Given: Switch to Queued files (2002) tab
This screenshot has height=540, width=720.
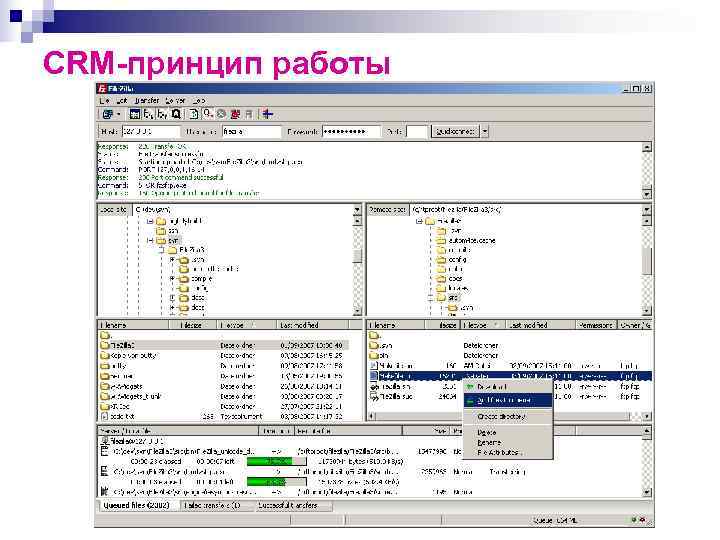Looking at the screenshot, I should [136, 505].
